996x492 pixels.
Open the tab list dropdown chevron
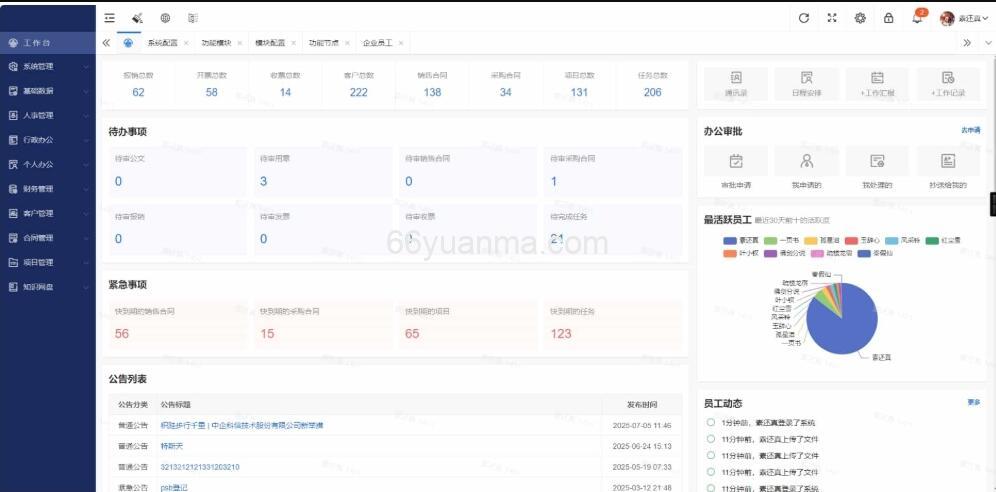click(988, 43)
